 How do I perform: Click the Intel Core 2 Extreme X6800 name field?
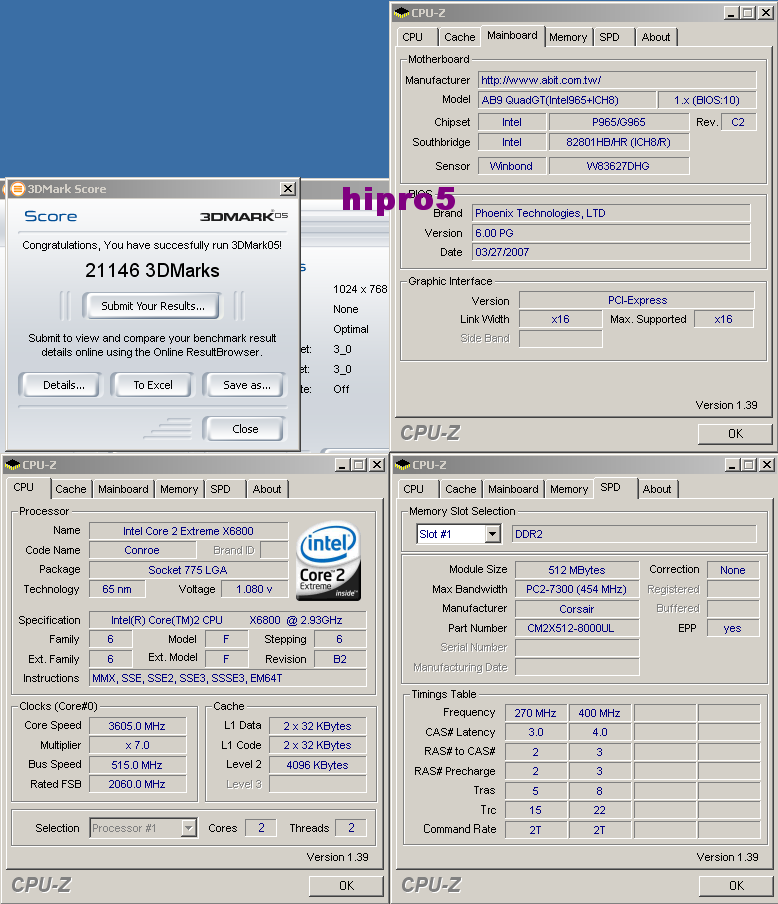(189, 531)
